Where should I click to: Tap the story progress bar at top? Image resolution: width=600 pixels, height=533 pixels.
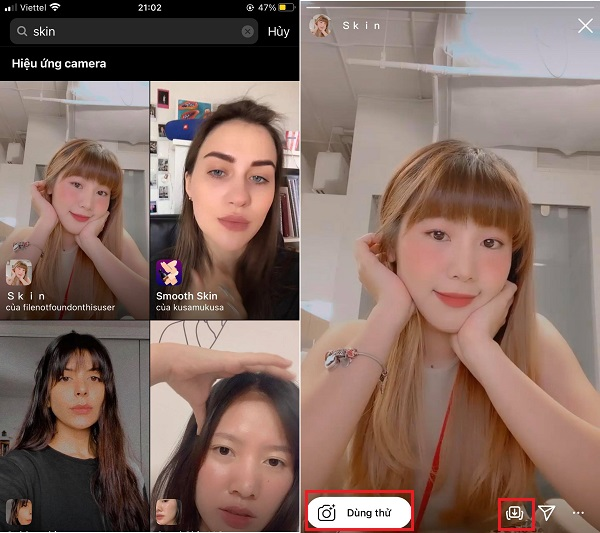[x=450, y=7]
